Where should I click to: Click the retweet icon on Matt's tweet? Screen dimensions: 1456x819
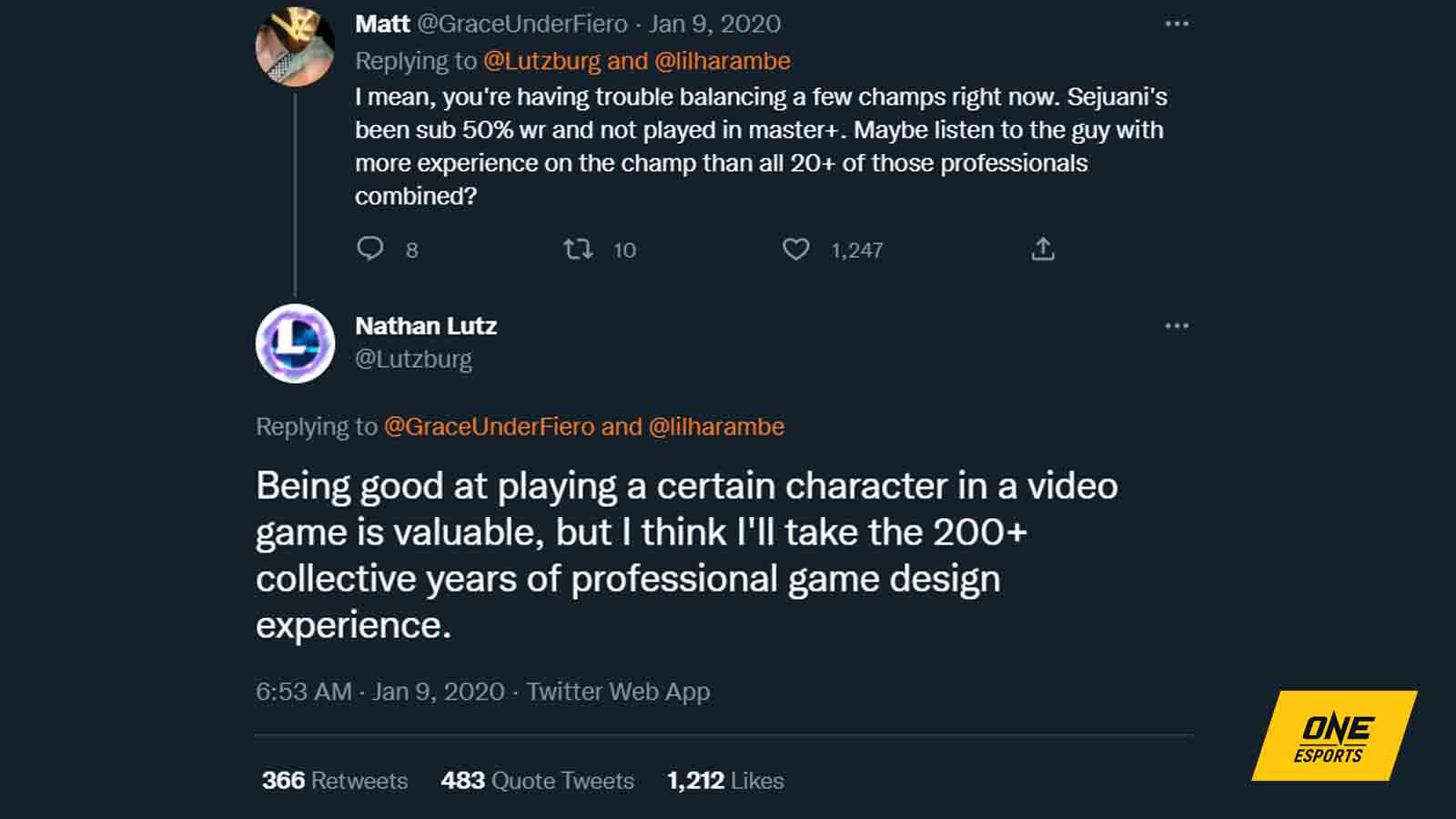(x=578, y=248)
